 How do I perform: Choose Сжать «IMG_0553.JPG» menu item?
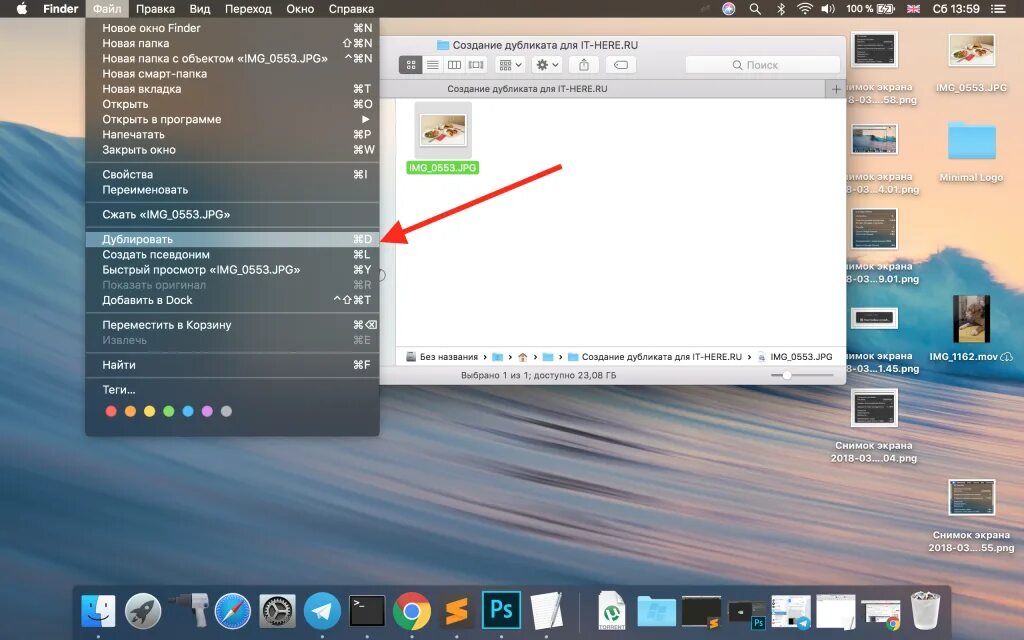click(x=232, y=214)
